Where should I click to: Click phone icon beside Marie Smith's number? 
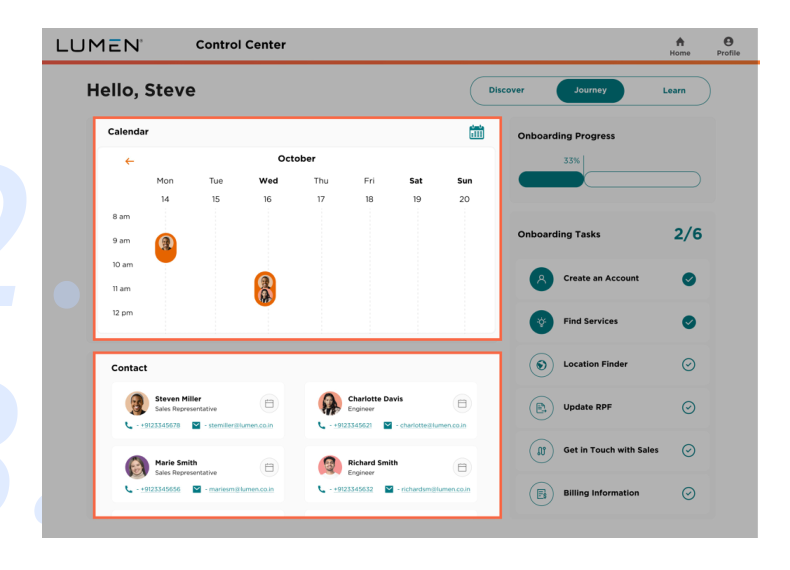coord(128,489)
